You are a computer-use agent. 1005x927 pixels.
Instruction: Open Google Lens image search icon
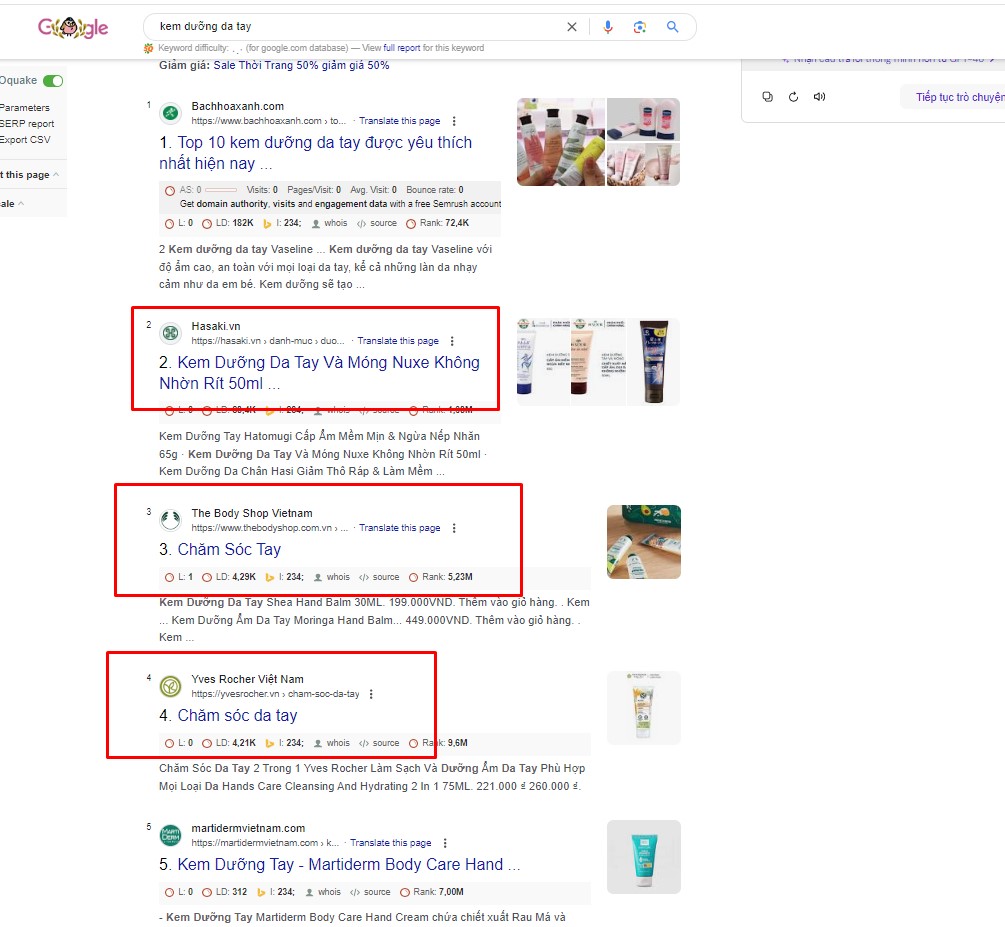coord(640,27)
